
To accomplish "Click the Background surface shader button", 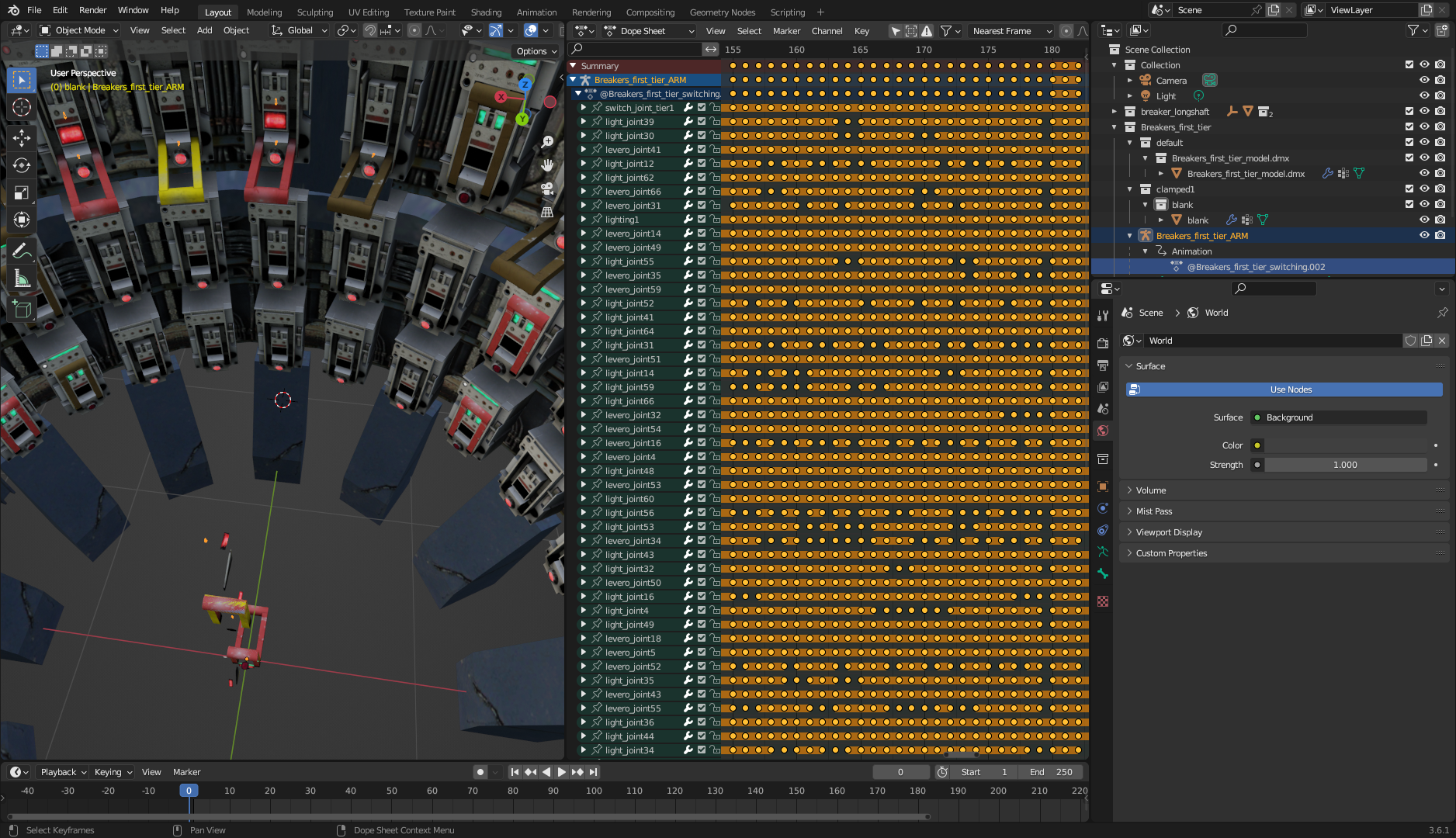I will (x=1338, y=417).
